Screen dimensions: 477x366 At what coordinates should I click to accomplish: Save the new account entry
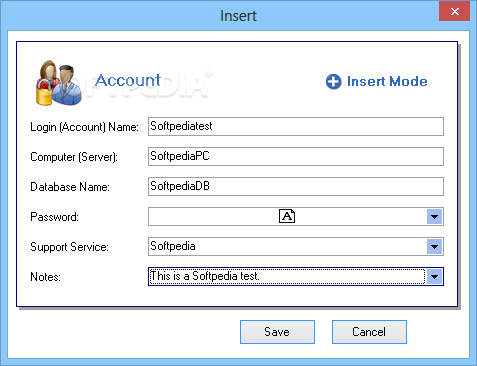[x=277, y=332]
